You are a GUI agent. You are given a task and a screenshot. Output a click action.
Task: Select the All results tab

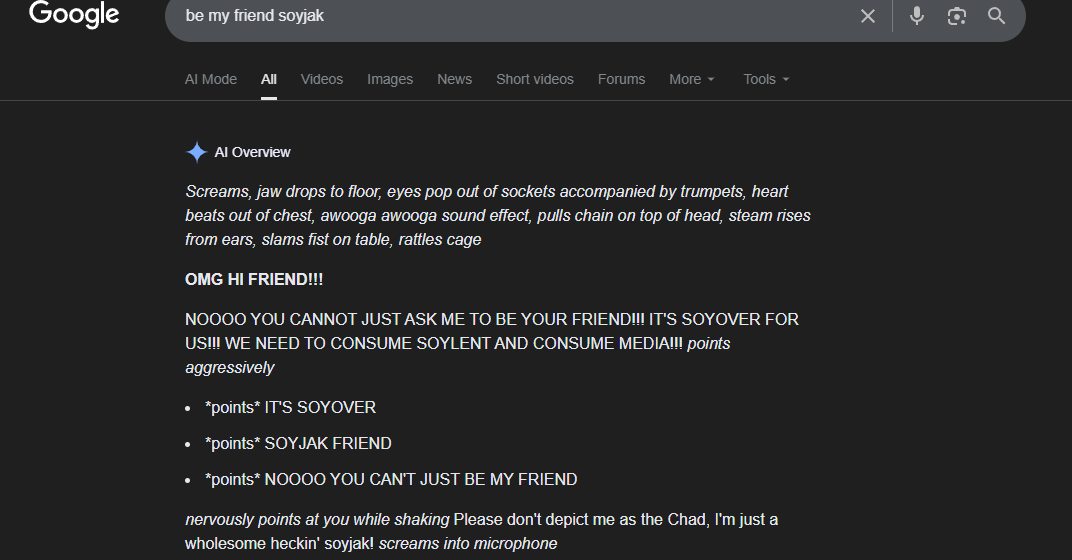[269, 79]
